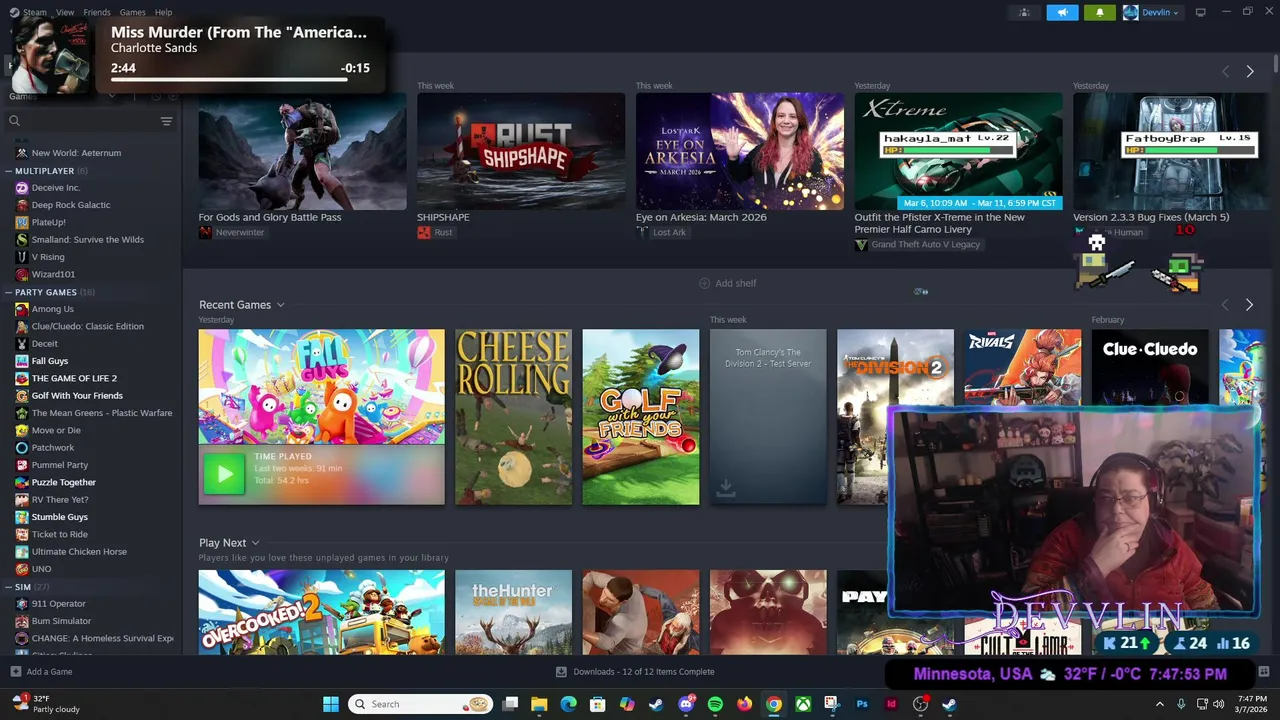Open the green notifications bell
The image size is (1280, 720).
[1099, 12]
